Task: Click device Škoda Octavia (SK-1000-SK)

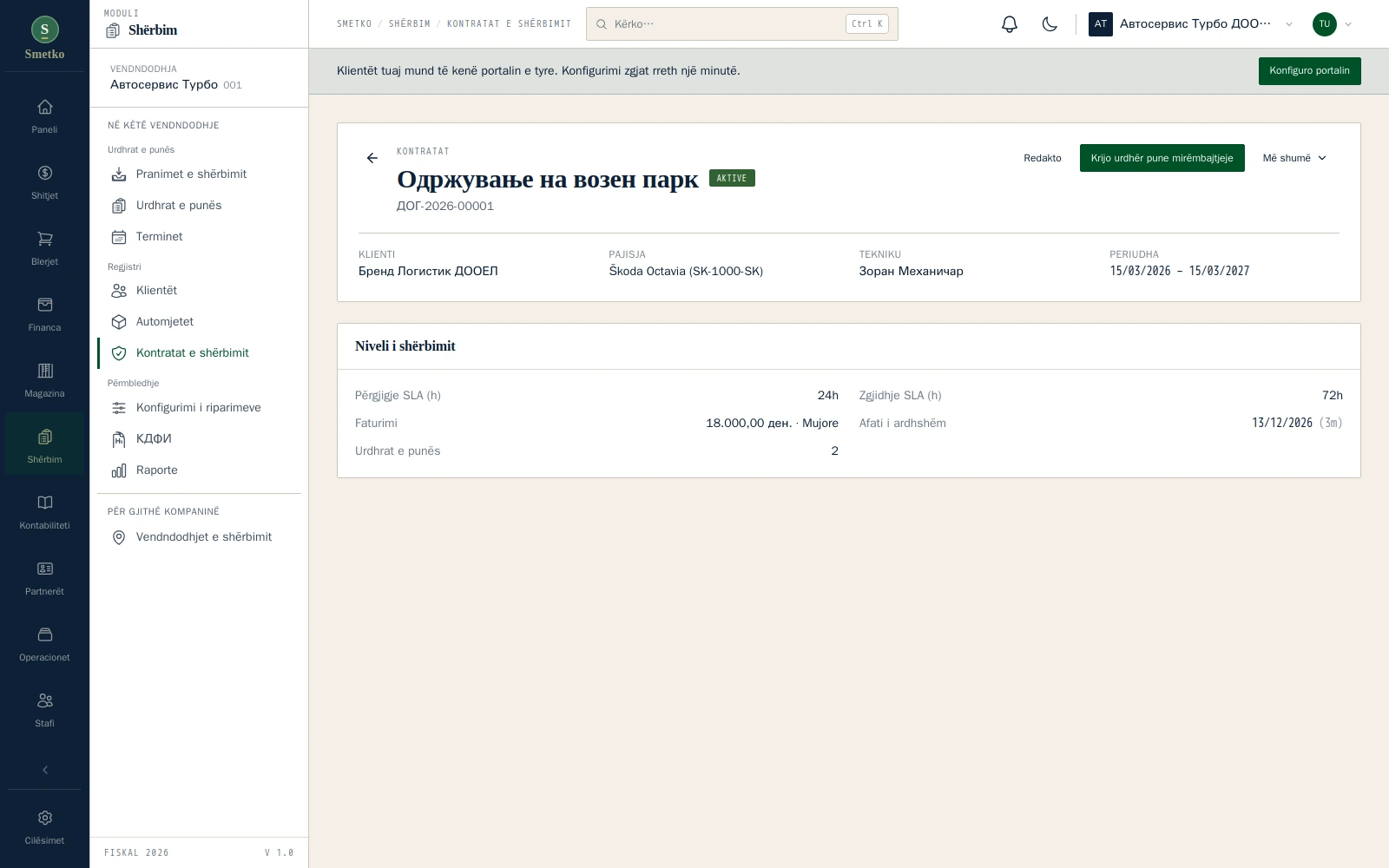Action: click(686, 271)
